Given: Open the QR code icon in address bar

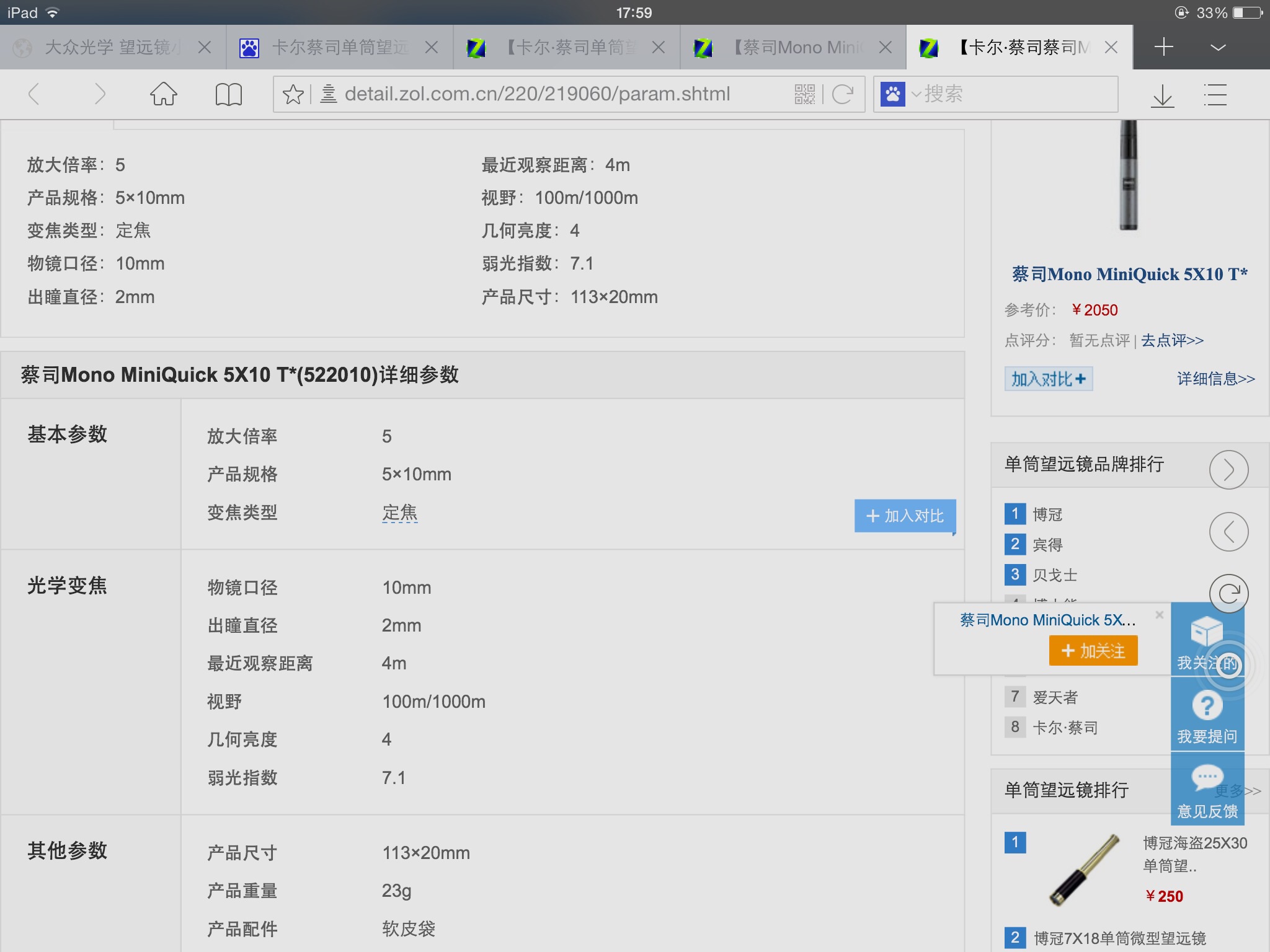Looking at the screenshot, I should [x=805, y=94].
